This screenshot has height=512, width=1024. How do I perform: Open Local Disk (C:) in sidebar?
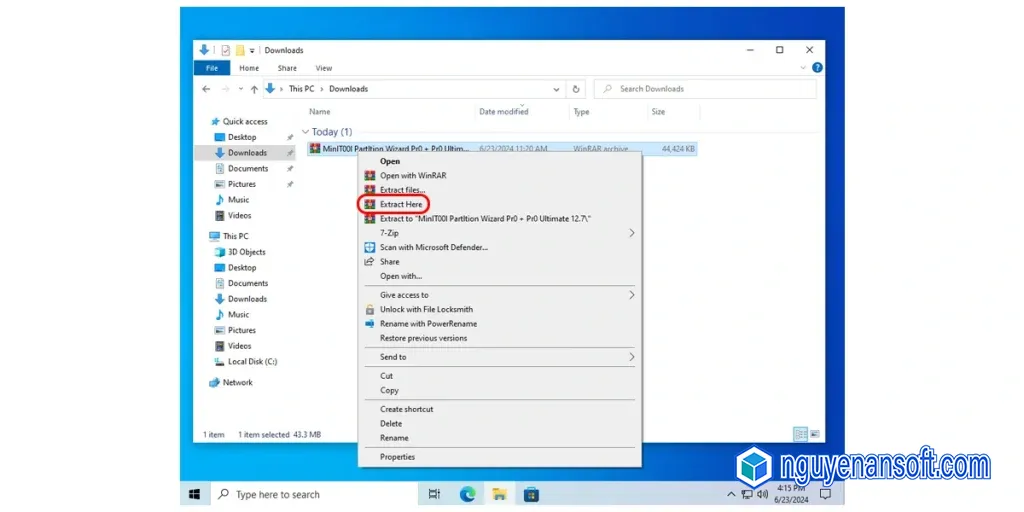(252, 362)
